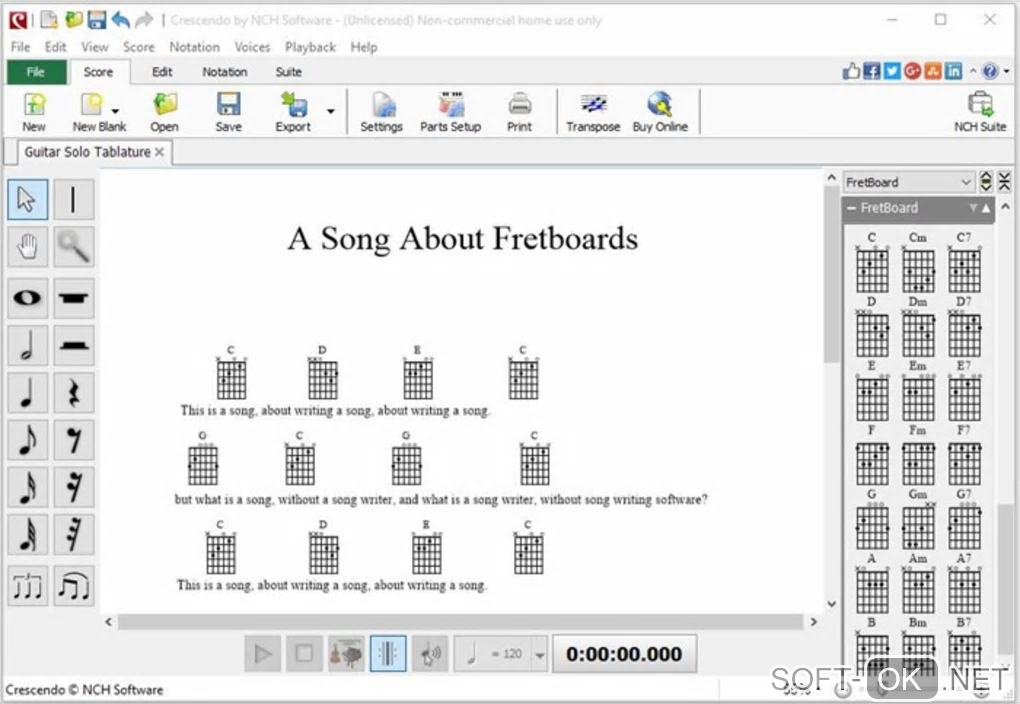Select the whole note tool
Viewport: 1020px width, 704px height.
(x=27, y=298)
